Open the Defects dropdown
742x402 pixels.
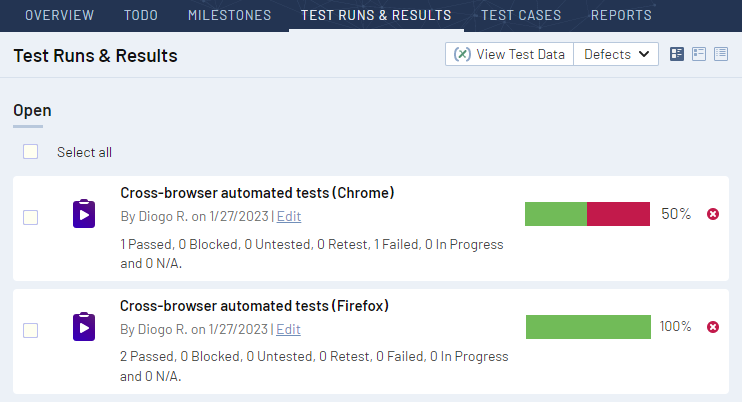(616, 54)
